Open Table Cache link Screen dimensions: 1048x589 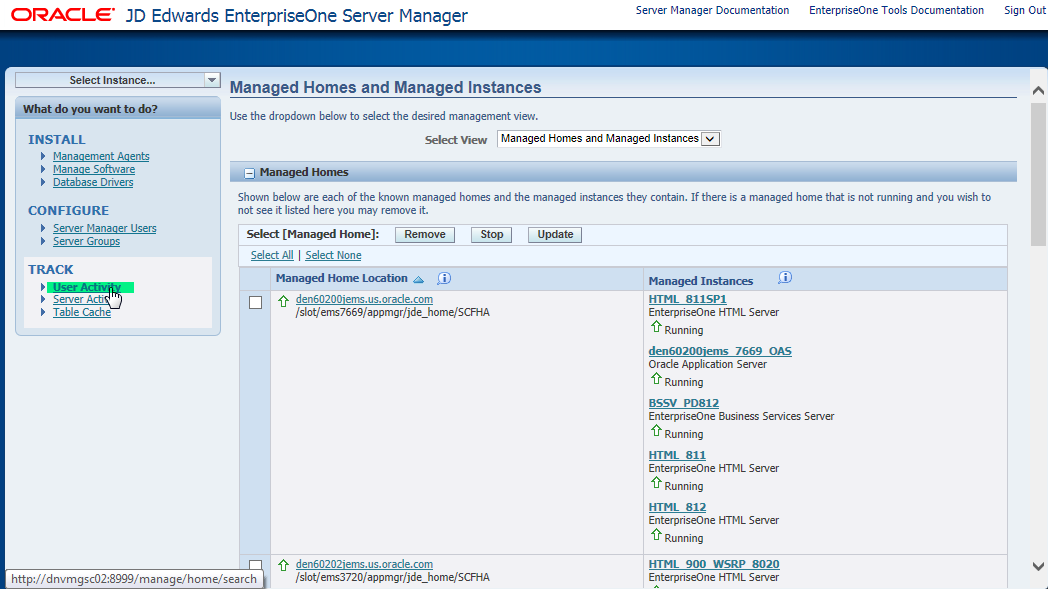coord(82,312)
